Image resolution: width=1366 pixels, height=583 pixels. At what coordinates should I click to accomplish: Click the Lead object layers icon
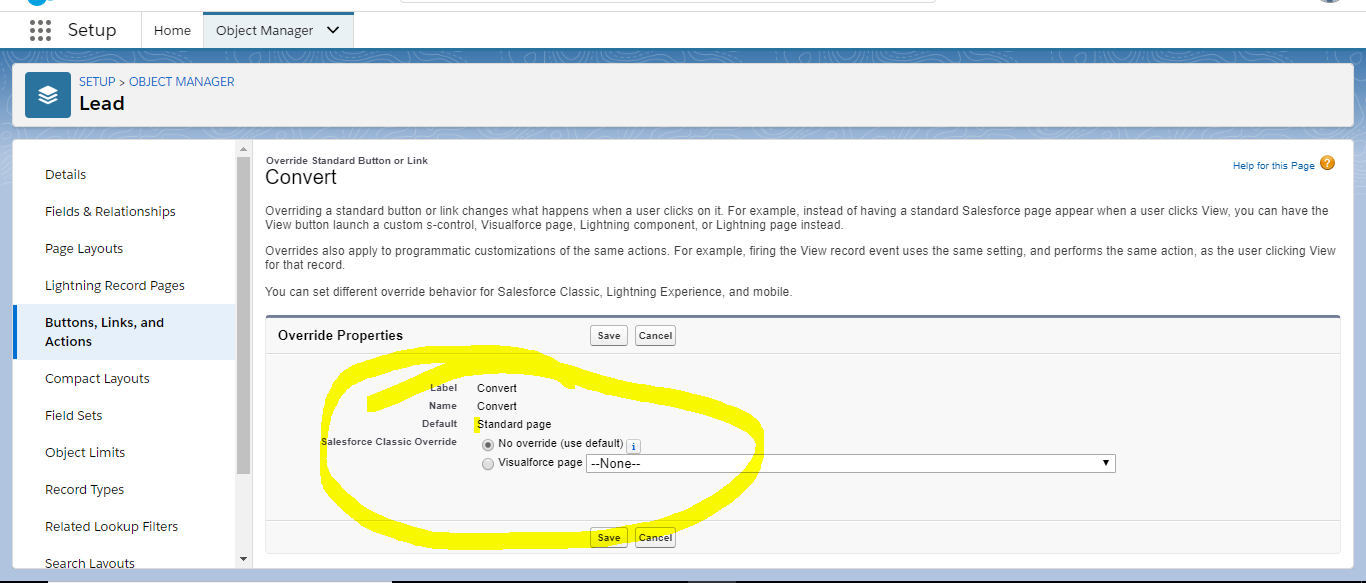pos(48,95)
